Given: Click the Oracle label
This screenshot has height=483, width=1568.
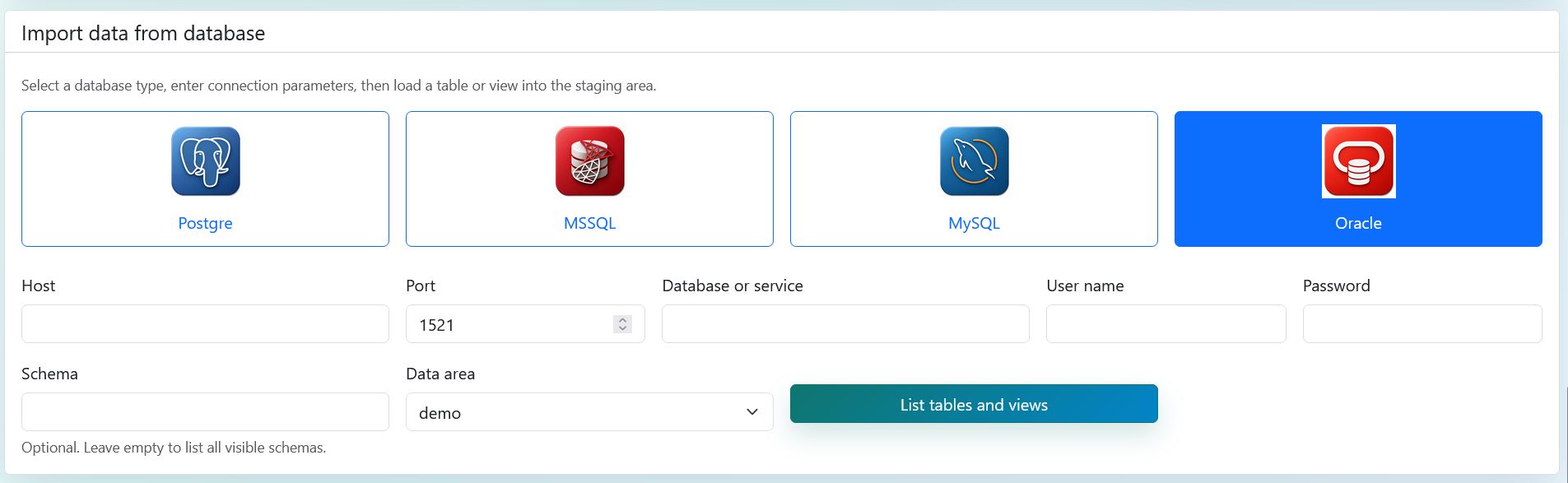Looking at the screenshot, I should pyautogui.click(x=1358, y=223).
